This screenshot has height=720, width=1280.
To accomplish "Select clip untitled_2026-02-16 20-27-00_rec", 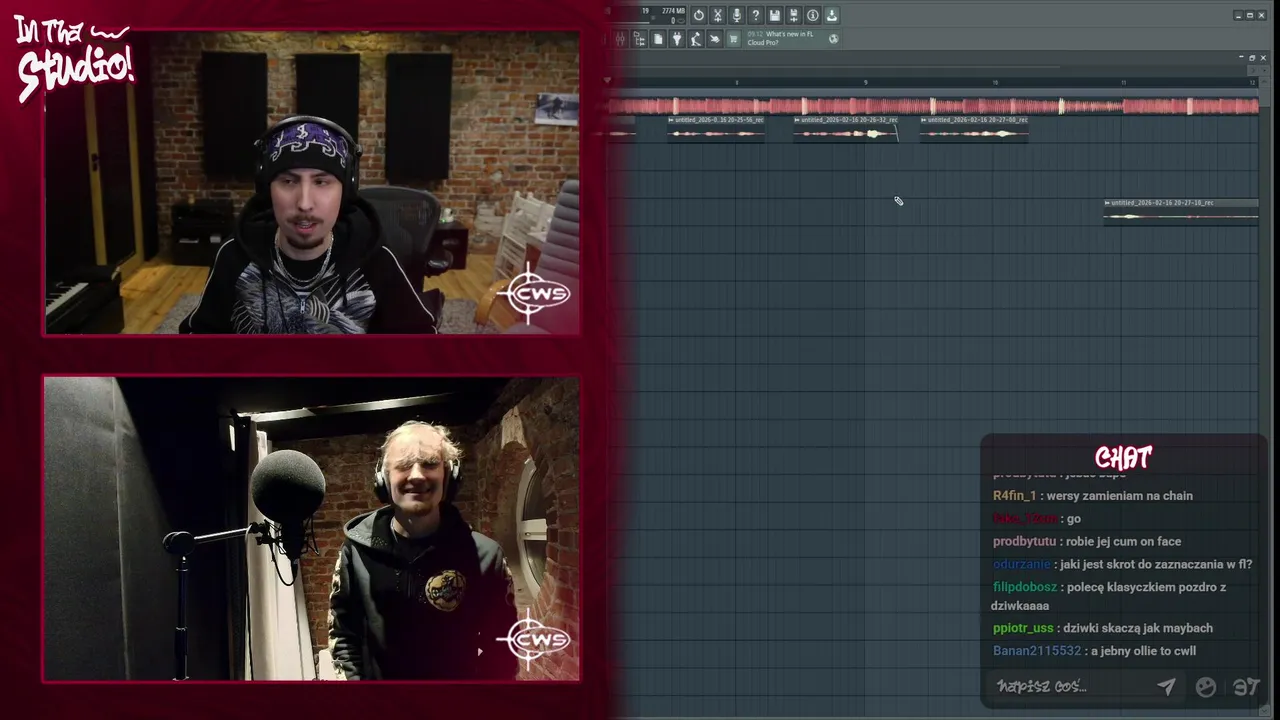I will [x=974, y=128].
